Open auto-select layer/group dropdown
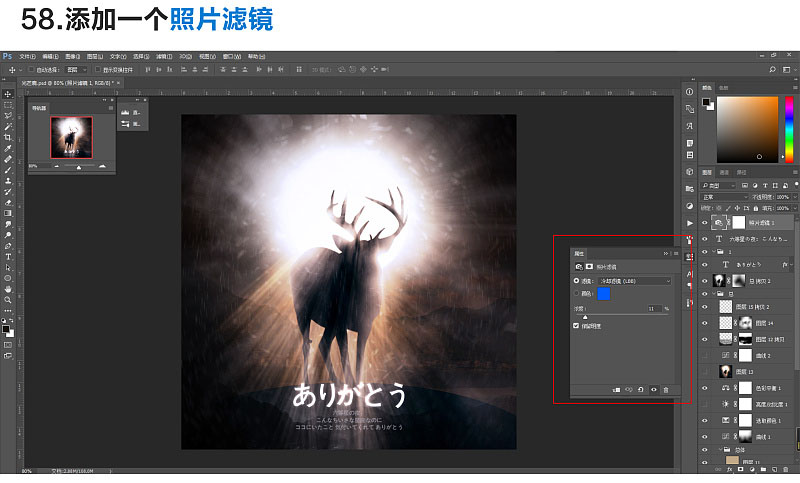The image size is (800, 483). tap(77, 69)
